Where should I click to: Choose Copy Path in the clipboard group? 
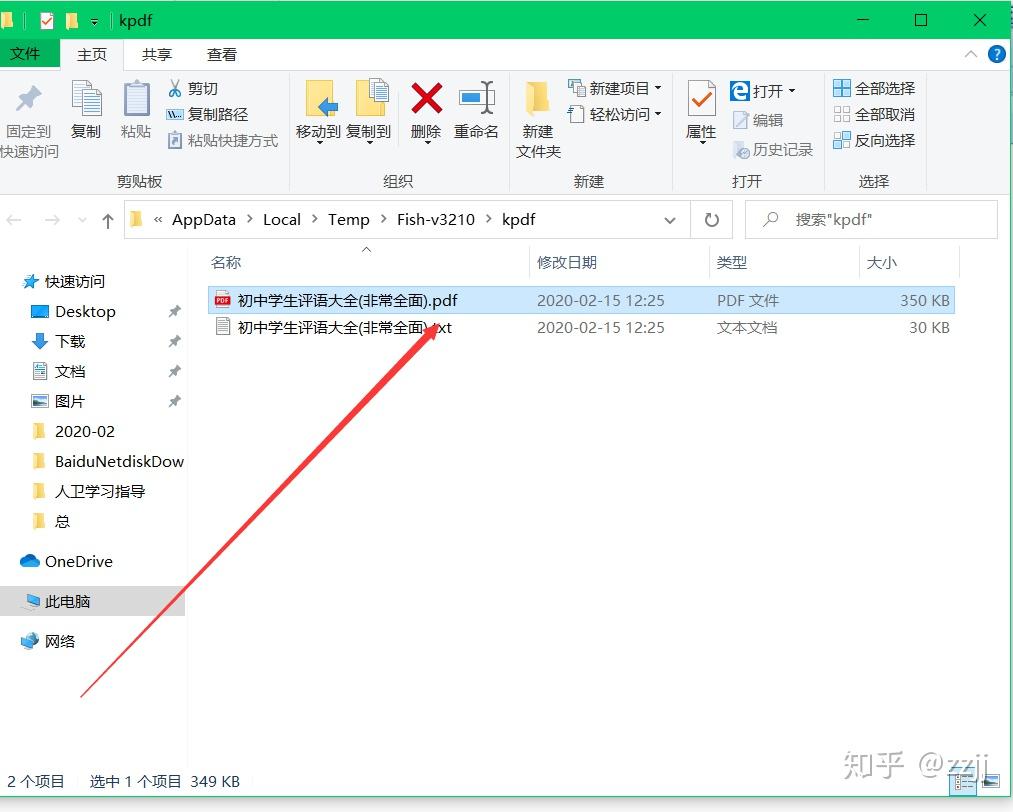pyautogui.click(x=207, y=114)
